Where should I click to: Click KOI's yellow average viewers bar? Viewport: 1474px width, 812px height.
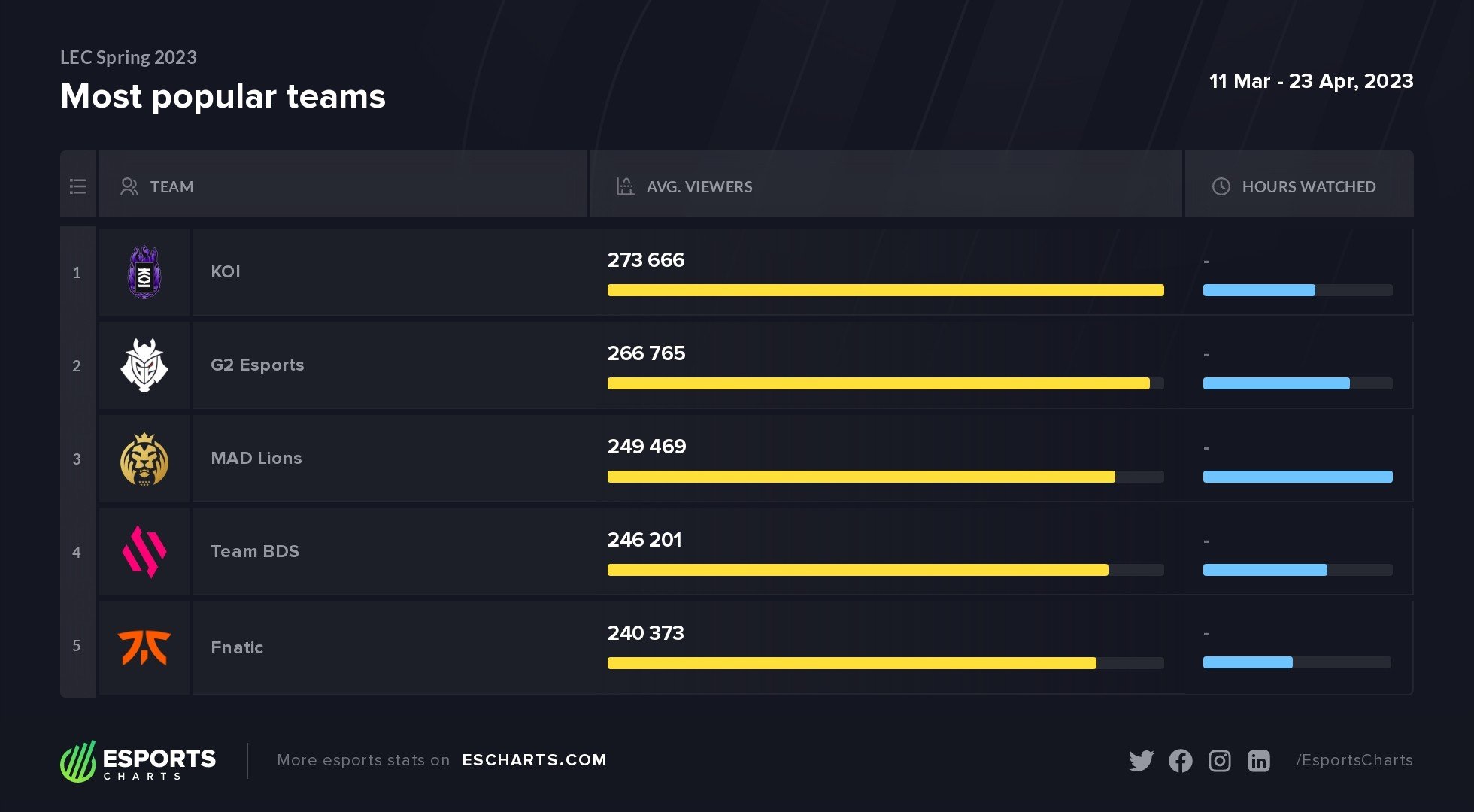pos(885,290)
